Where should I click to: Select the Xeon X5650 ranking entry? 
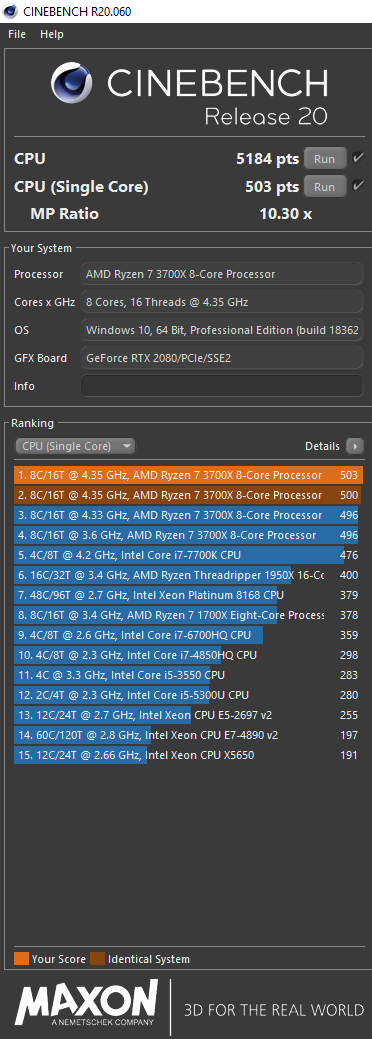(x=188, y=755)
